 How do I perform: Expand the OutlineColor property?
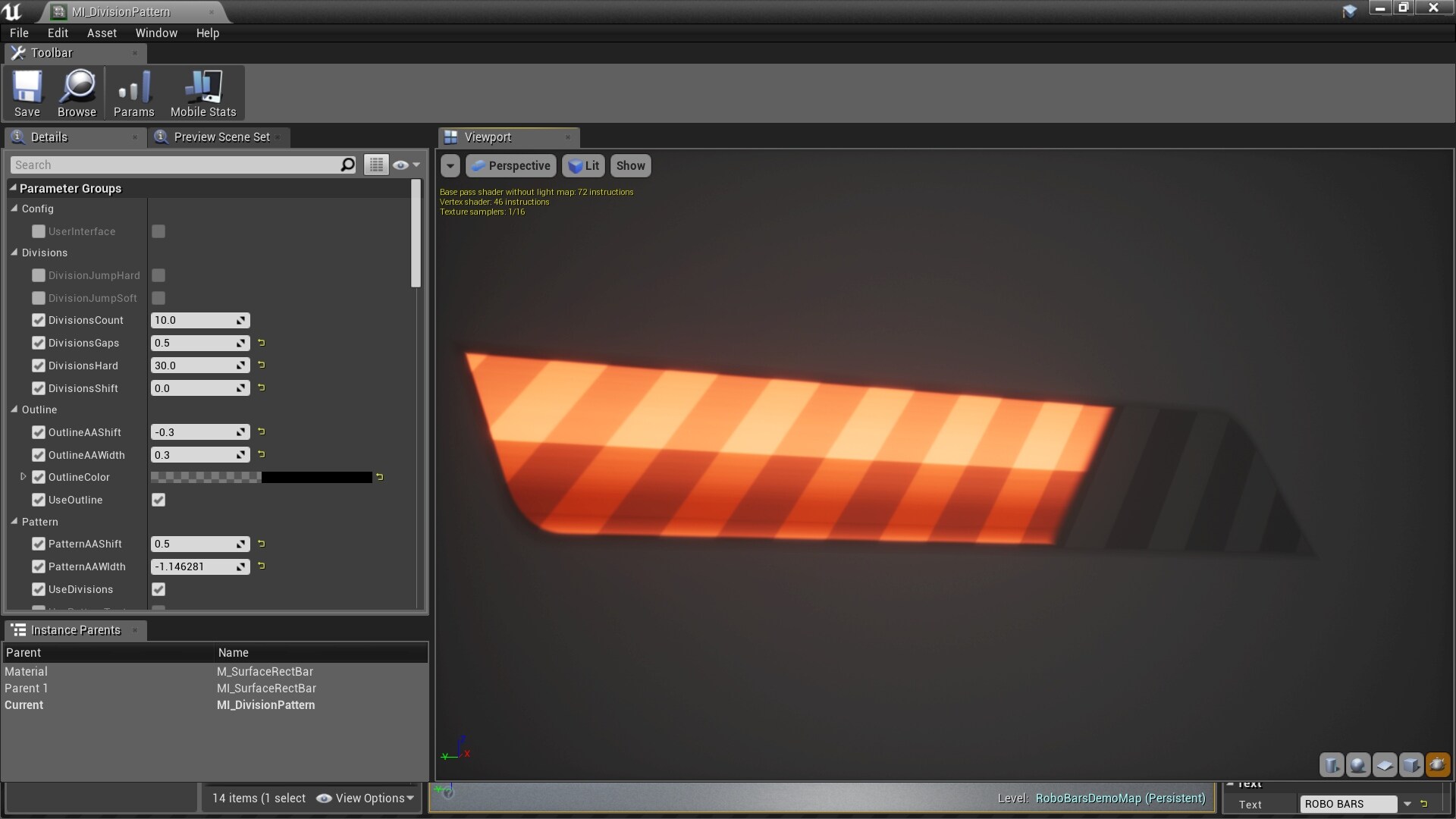pos(24,477)
